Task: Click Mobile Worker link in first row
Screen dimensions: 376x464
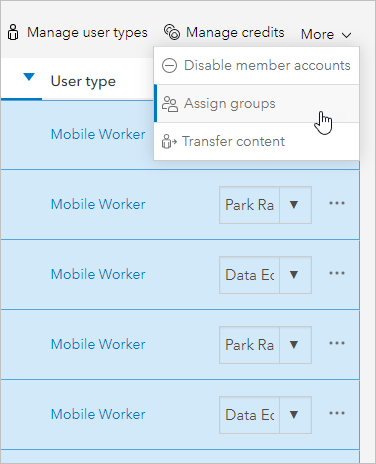Action: (x=98, y=134)
